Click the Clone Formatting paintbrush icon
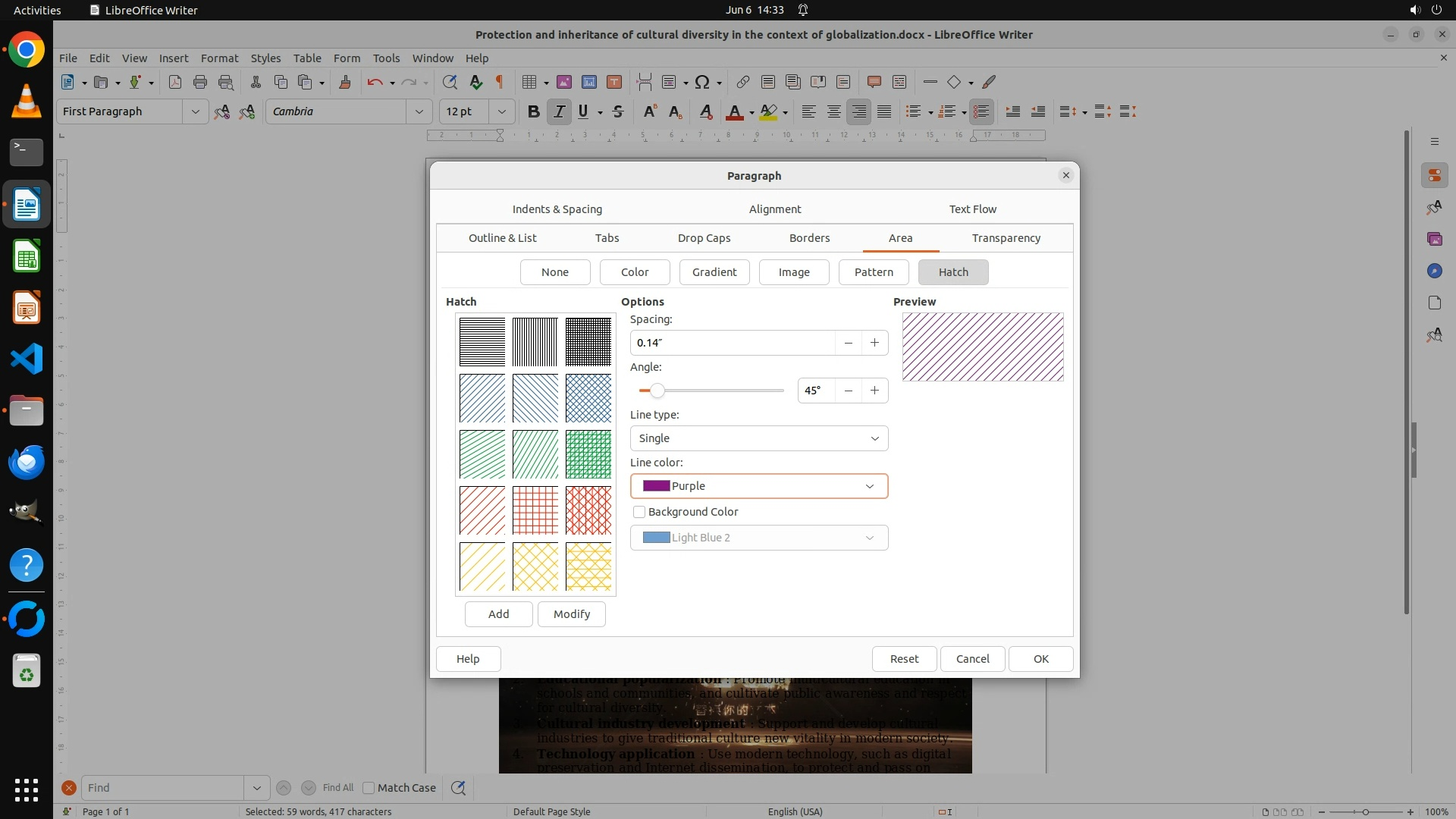This screenshot has height=819, width=1456. [x=345, y=82]
